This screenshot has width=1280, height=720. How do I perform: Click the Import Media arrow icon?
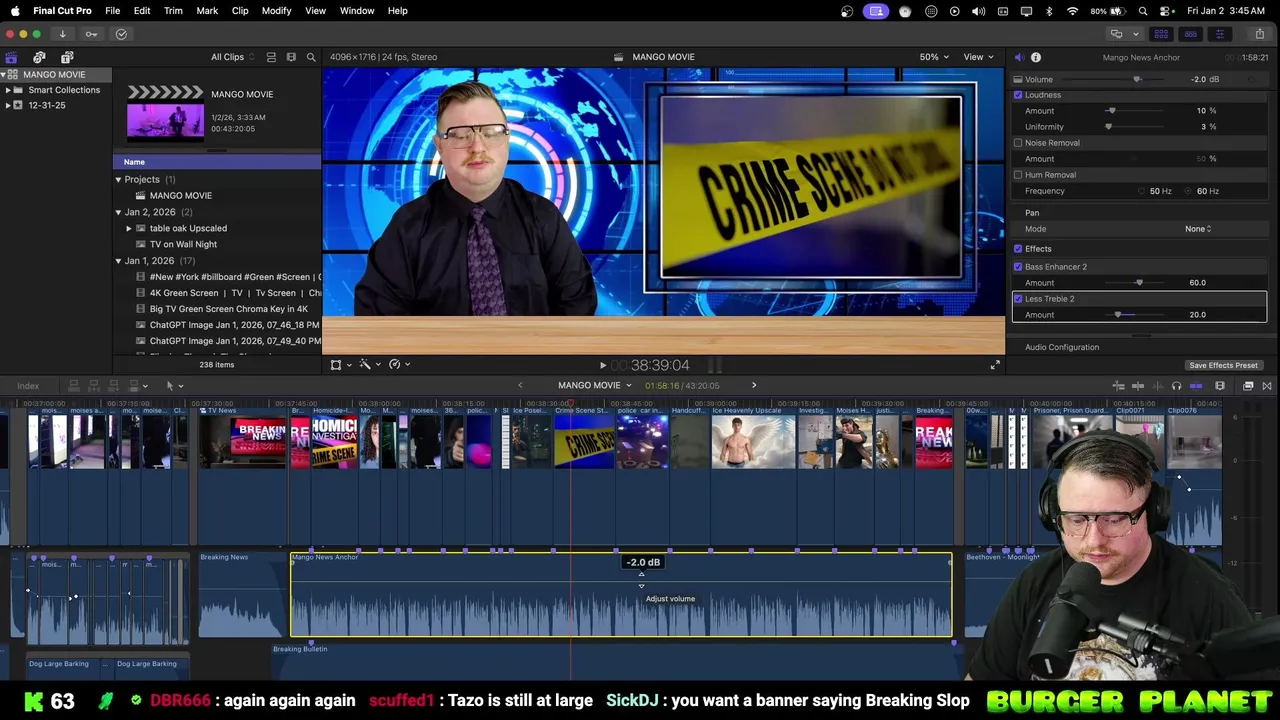pos(62,34)
